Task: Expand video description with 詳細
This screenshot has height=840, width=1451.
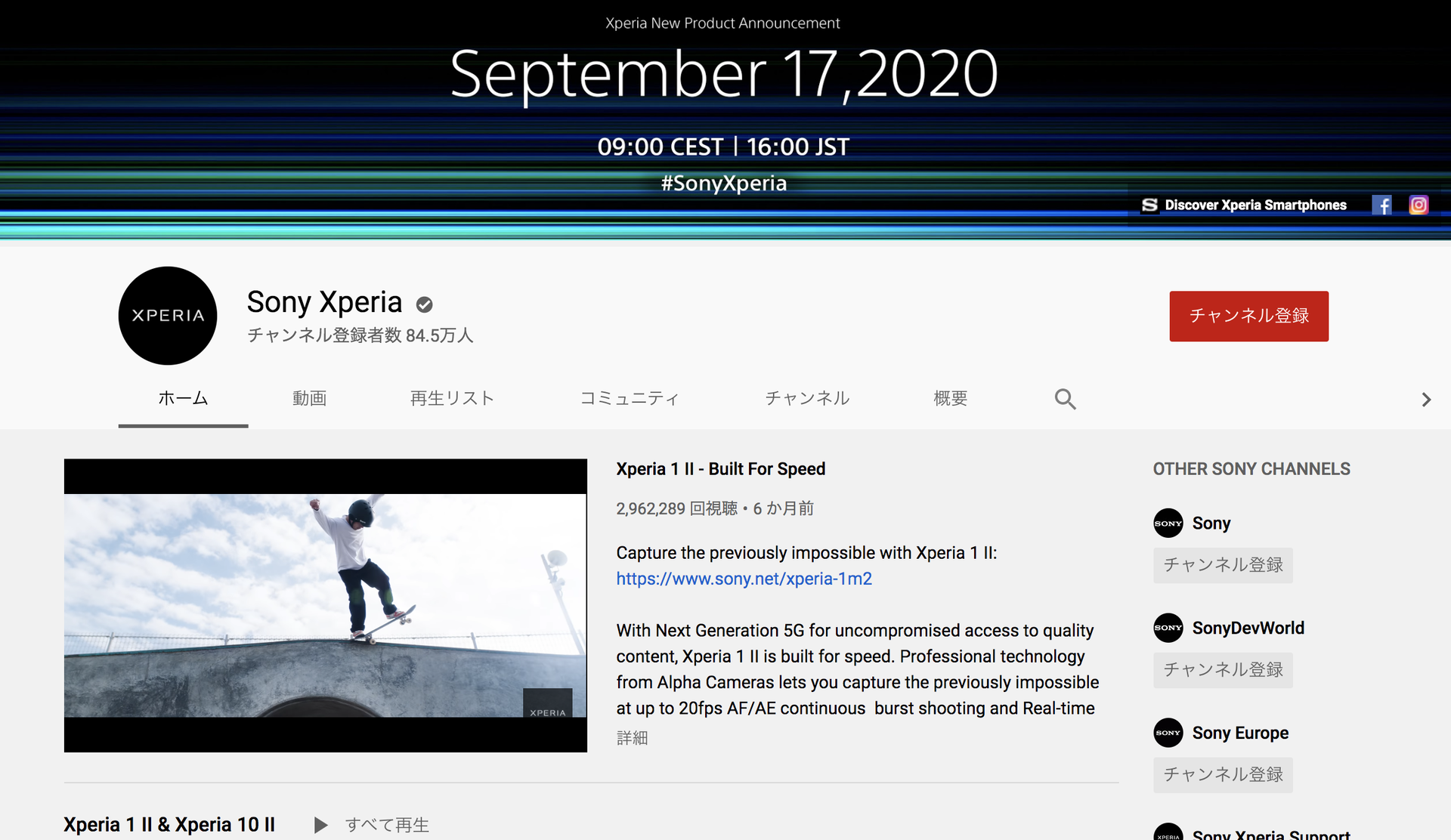Action: click(632, 738)
